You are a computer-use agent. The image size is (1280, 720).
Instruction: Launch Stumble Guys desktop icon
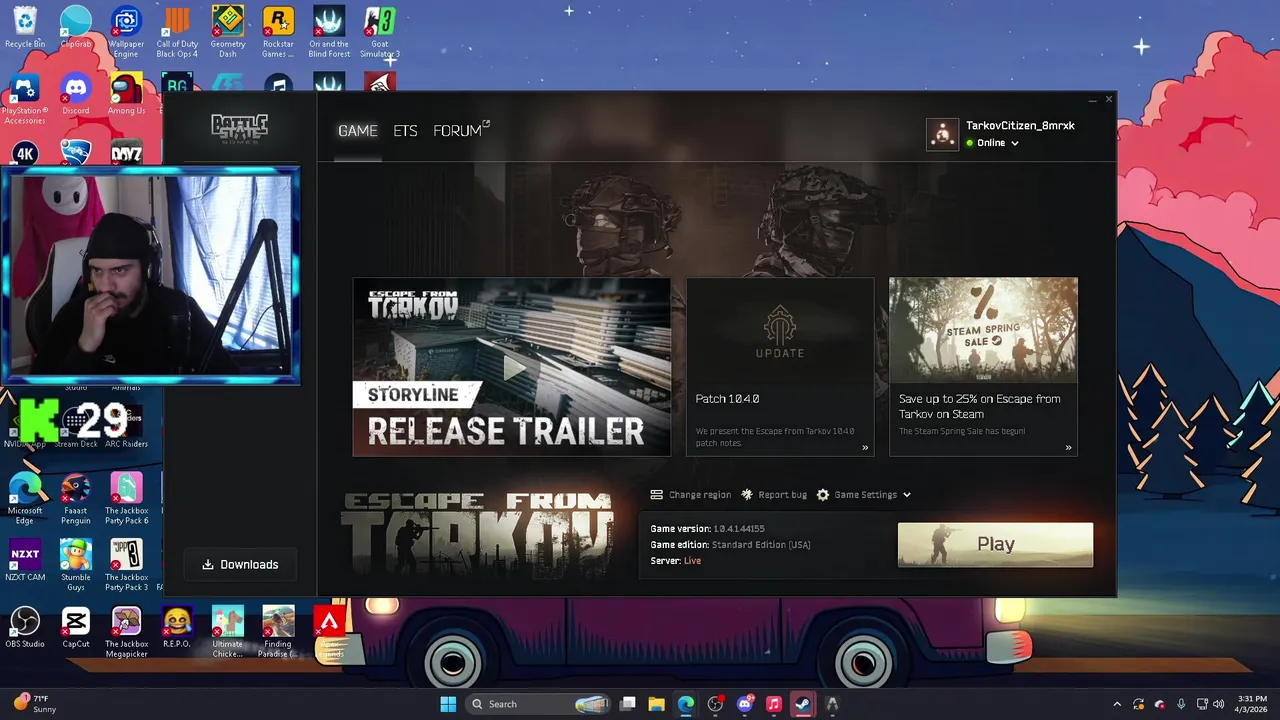click(76, 565)
